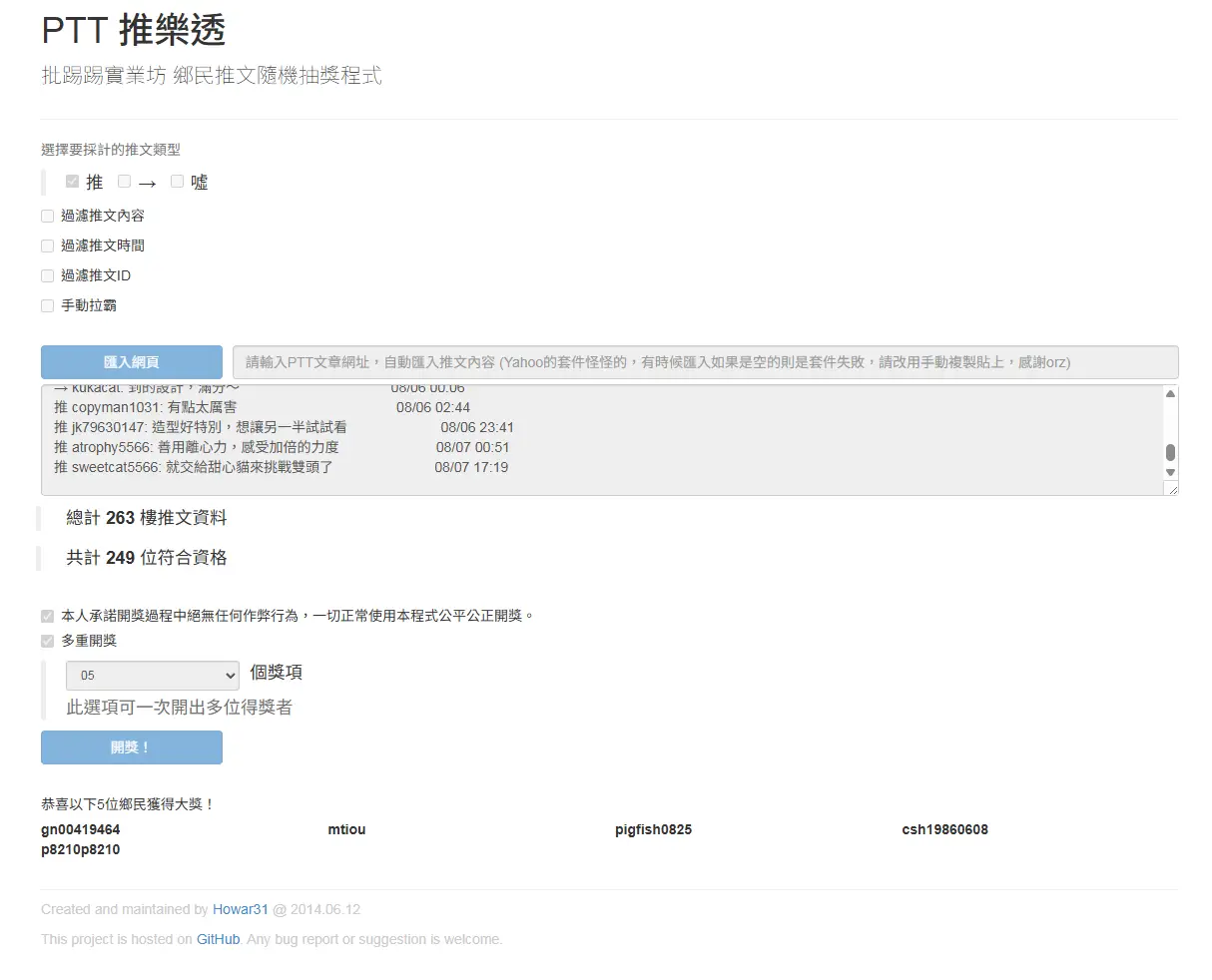Click the comment list scrollbar thumb
The image size is (1212, 980).
click(1170, 453)
